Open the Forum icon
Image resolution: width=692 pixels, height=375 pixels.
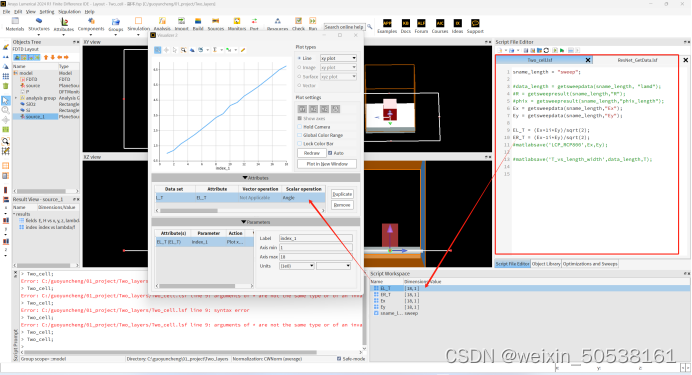coord(421,23)
